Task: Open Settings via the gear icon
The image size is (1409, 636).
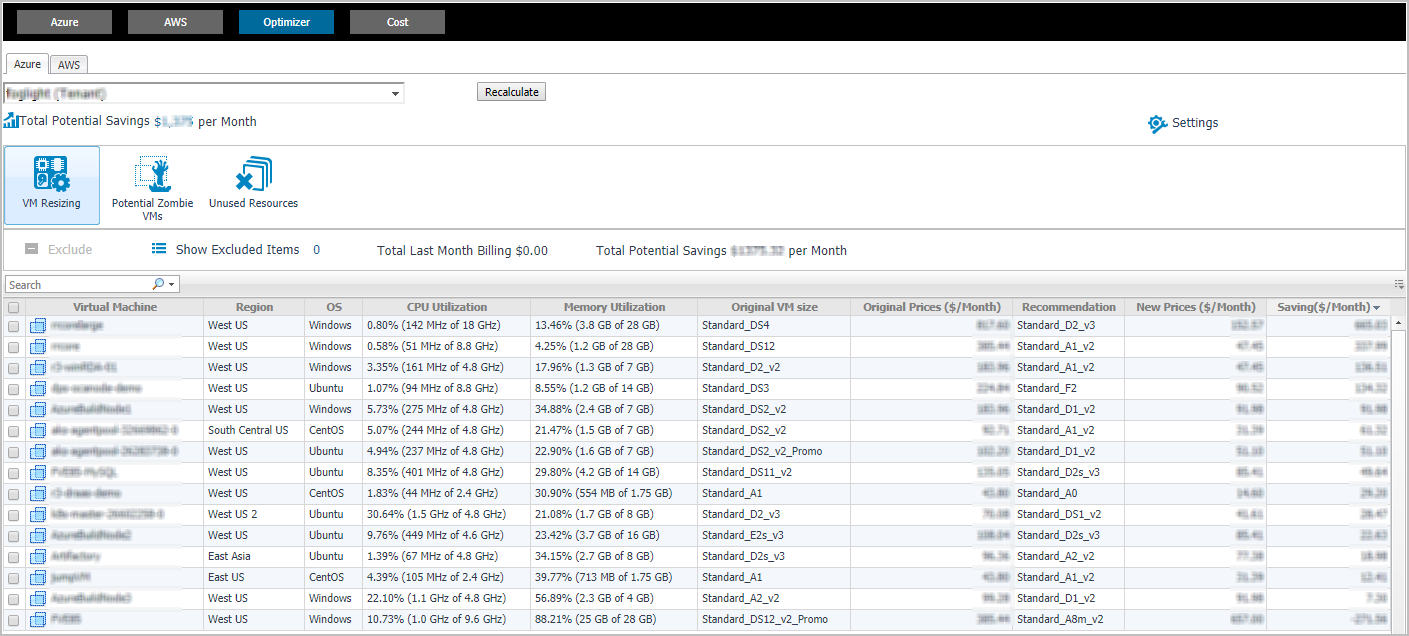Action: (x=1157, y=123)
